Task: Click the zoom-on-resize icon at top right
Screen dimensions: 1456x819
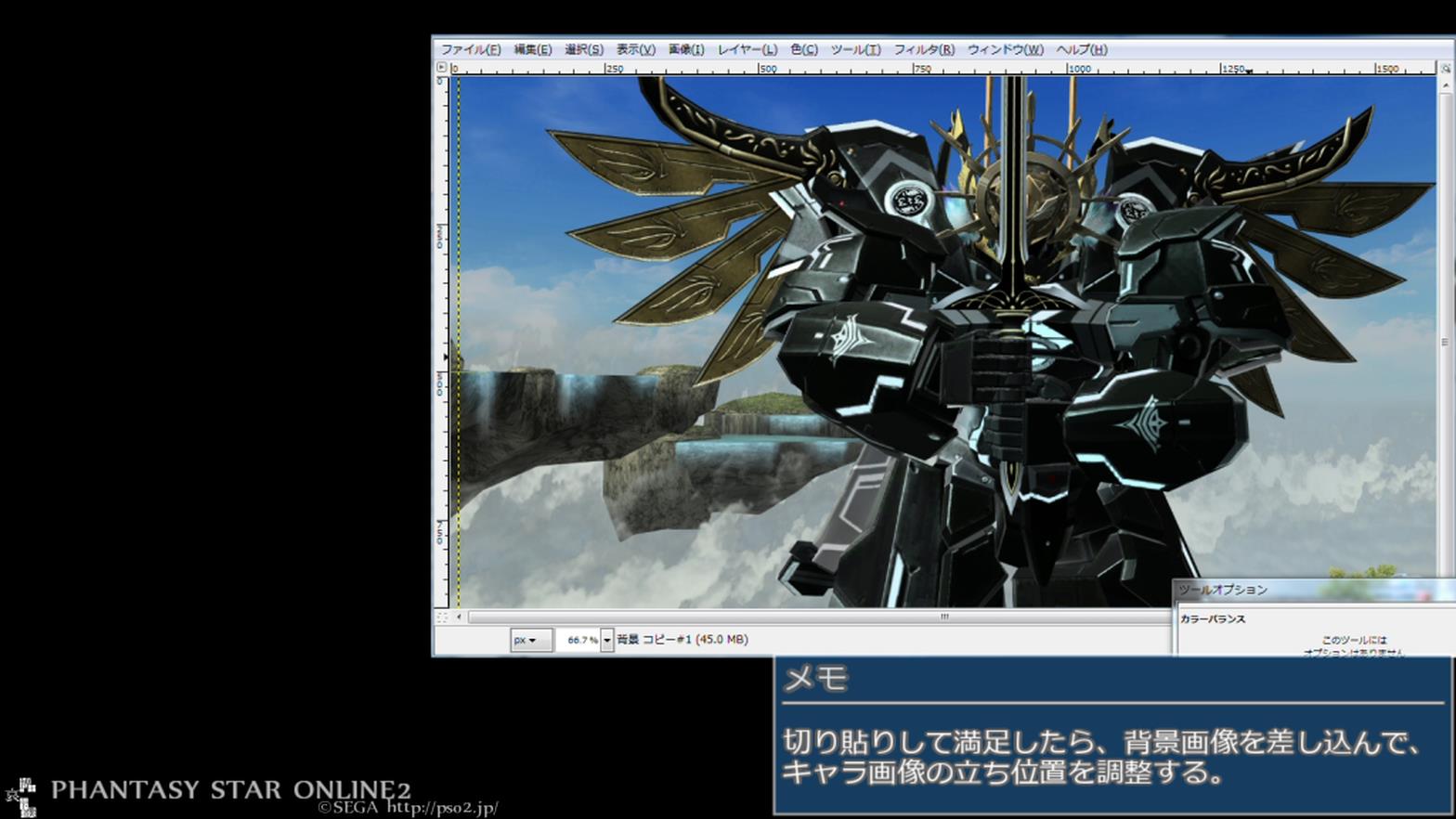Action: (x=1446, y=68)
